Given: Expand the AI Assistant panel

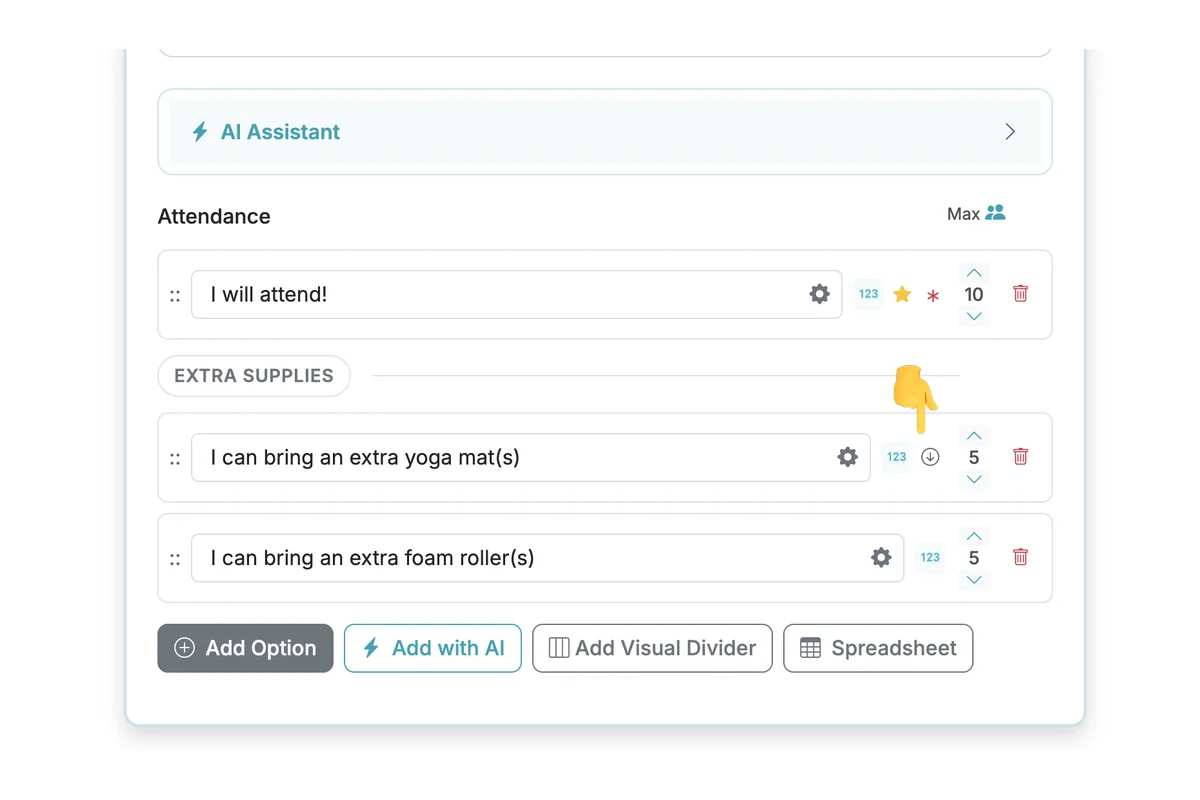Looking at the screenshot, I should (1009, 132).
